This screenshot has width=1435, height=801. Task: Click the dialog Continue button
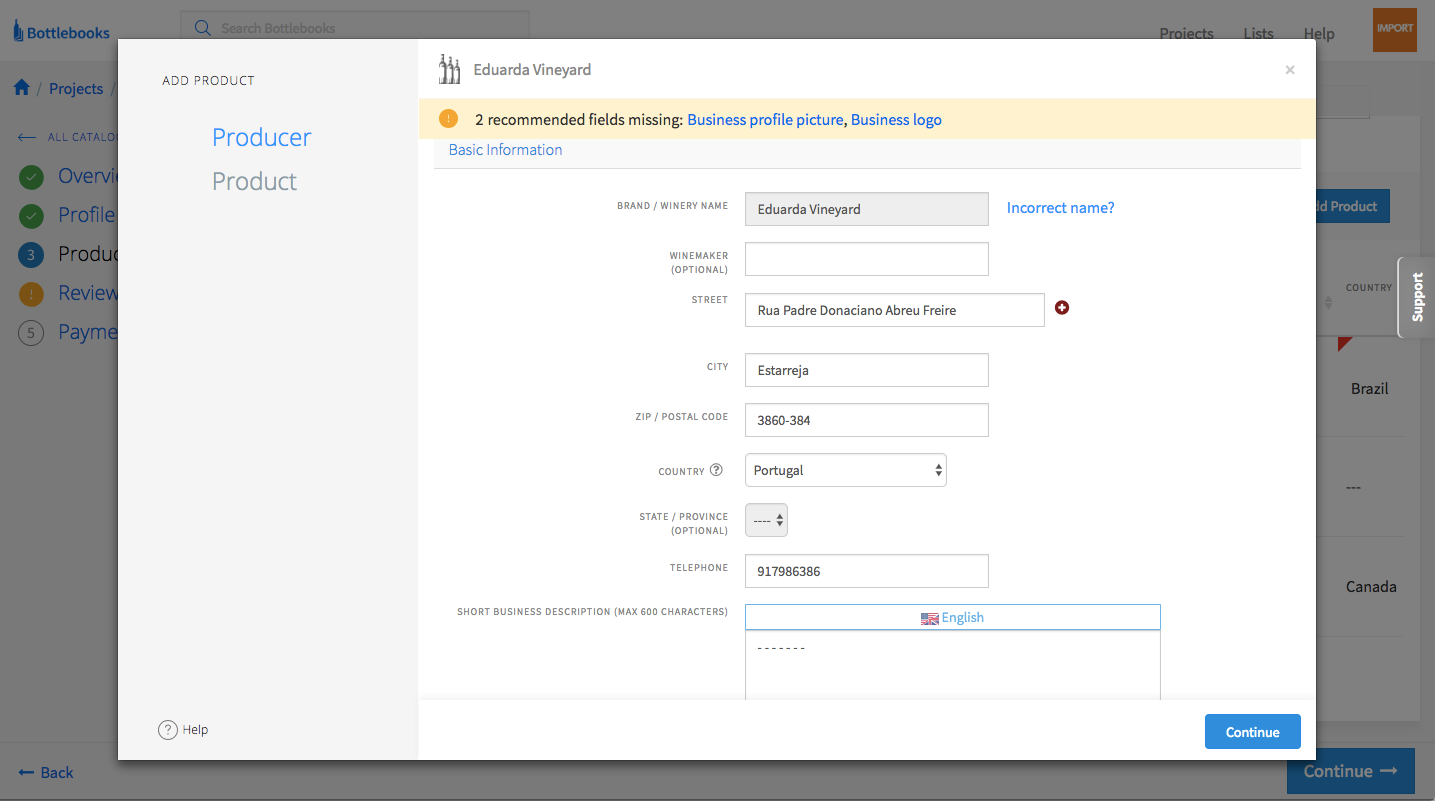(1253, 732)
